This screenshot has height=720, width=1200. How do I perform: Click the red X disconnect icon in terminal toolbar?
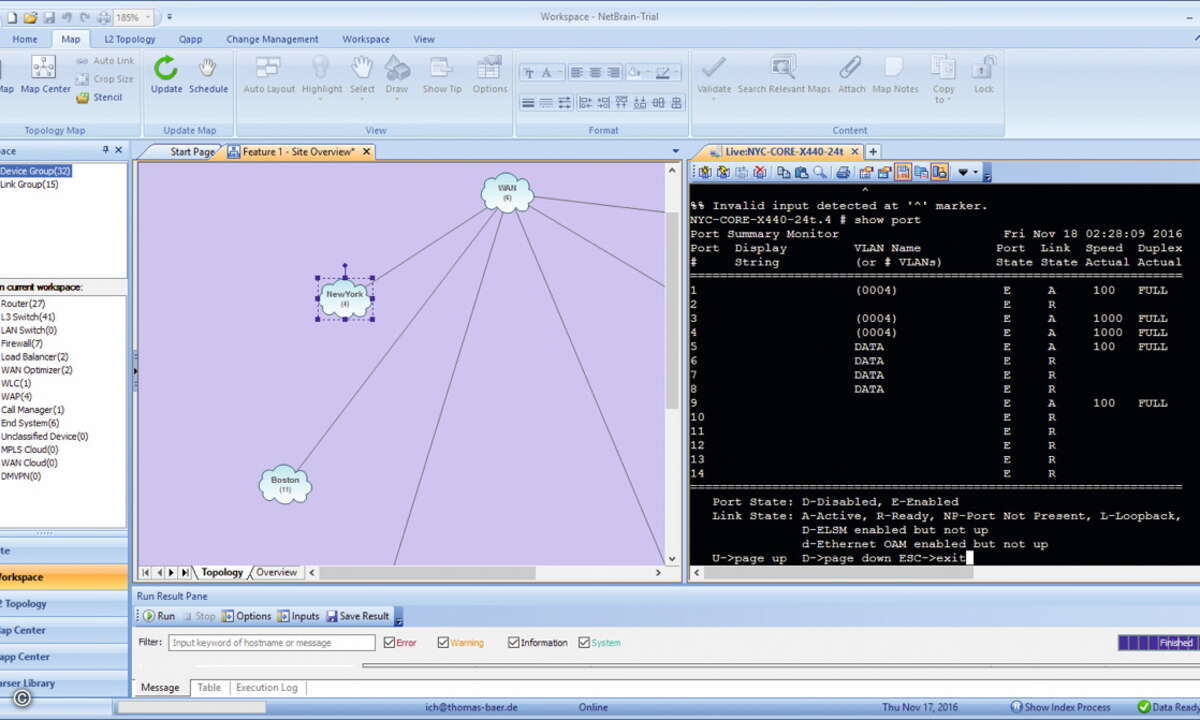point(760,172)
